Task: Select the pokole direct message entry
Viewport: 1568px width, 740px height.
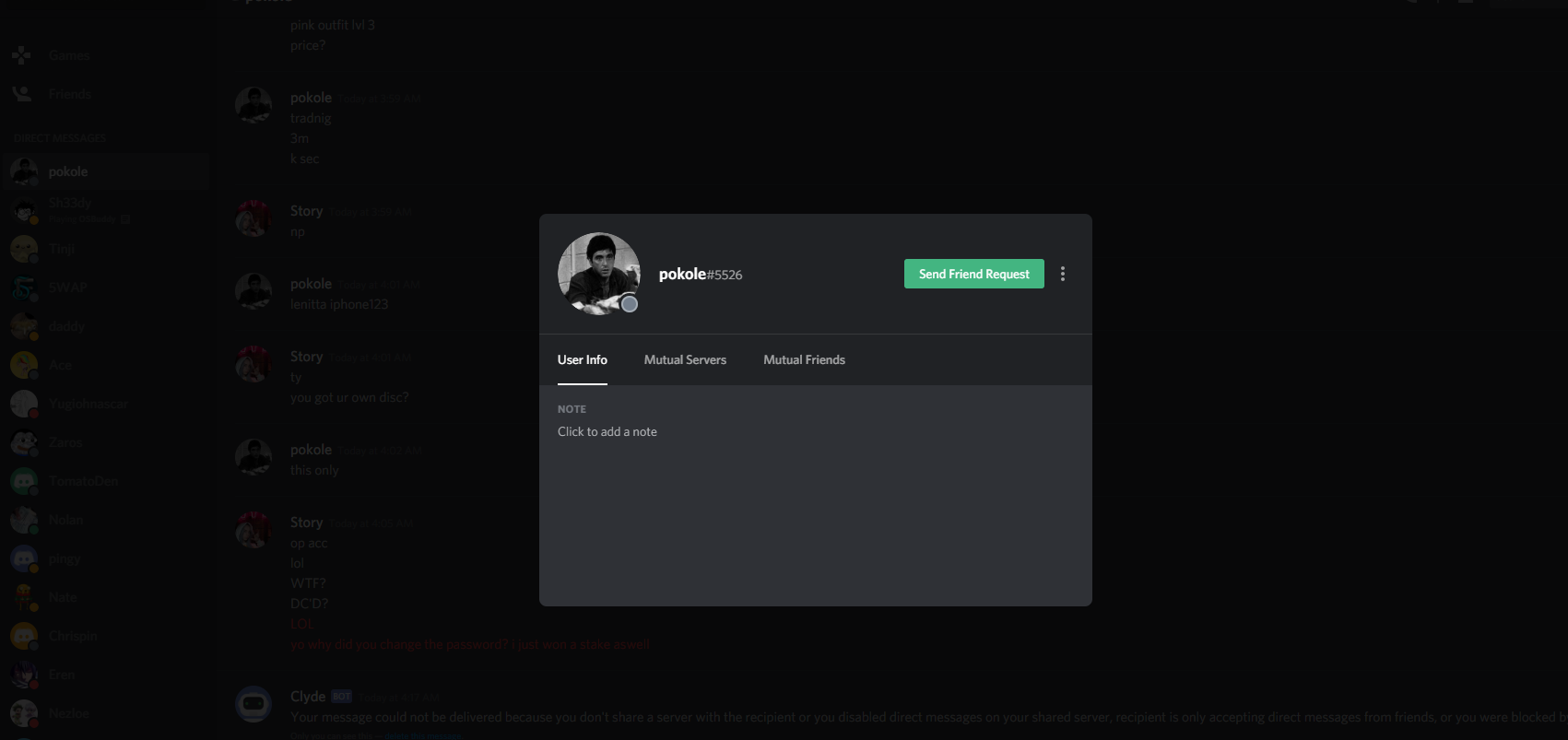Action: 105,171
